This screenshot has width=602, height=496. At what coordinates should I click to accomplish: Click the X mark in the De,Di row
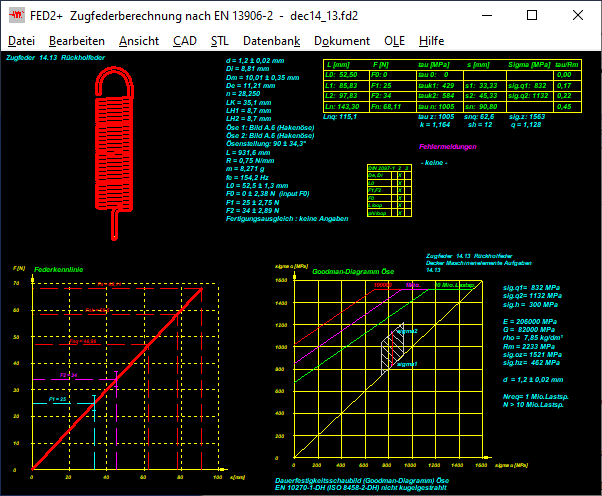tap(401, 174)
